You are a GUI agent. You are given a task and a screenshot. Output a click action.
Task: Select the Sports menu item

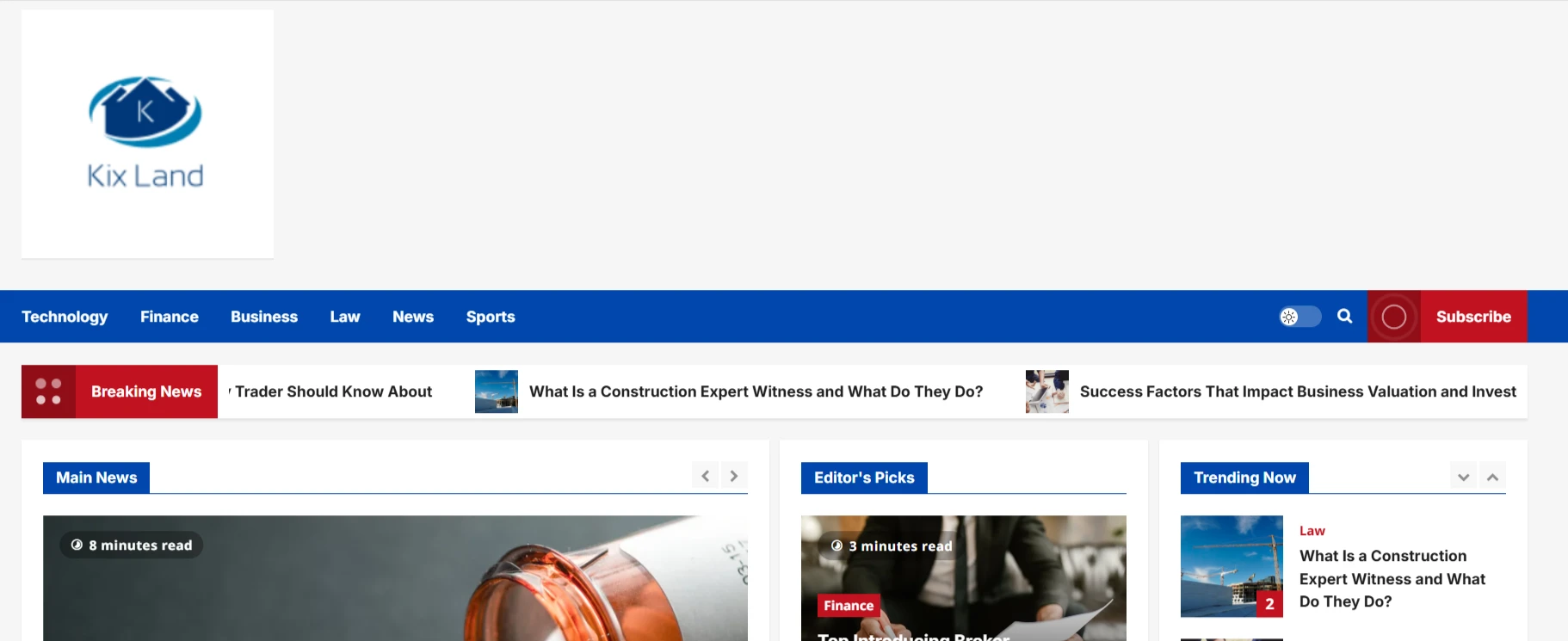pyautogui.click(x=491, y=317)
